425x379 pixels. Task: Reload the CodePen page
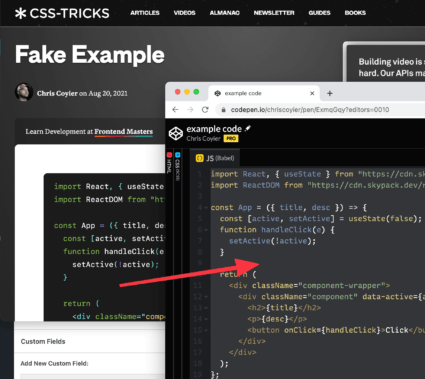pyautogui.click(x=205, y=110)
